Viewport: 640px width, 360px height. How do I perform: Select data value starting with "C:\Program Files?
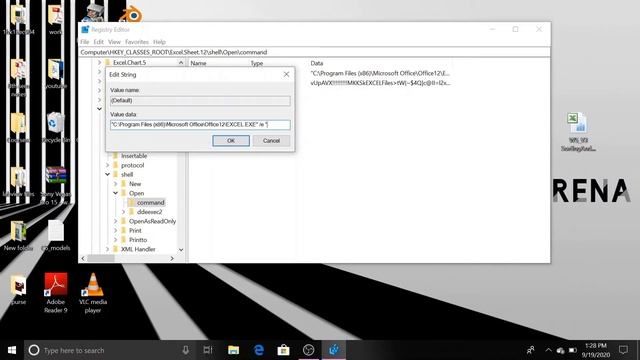pos(380,73)
